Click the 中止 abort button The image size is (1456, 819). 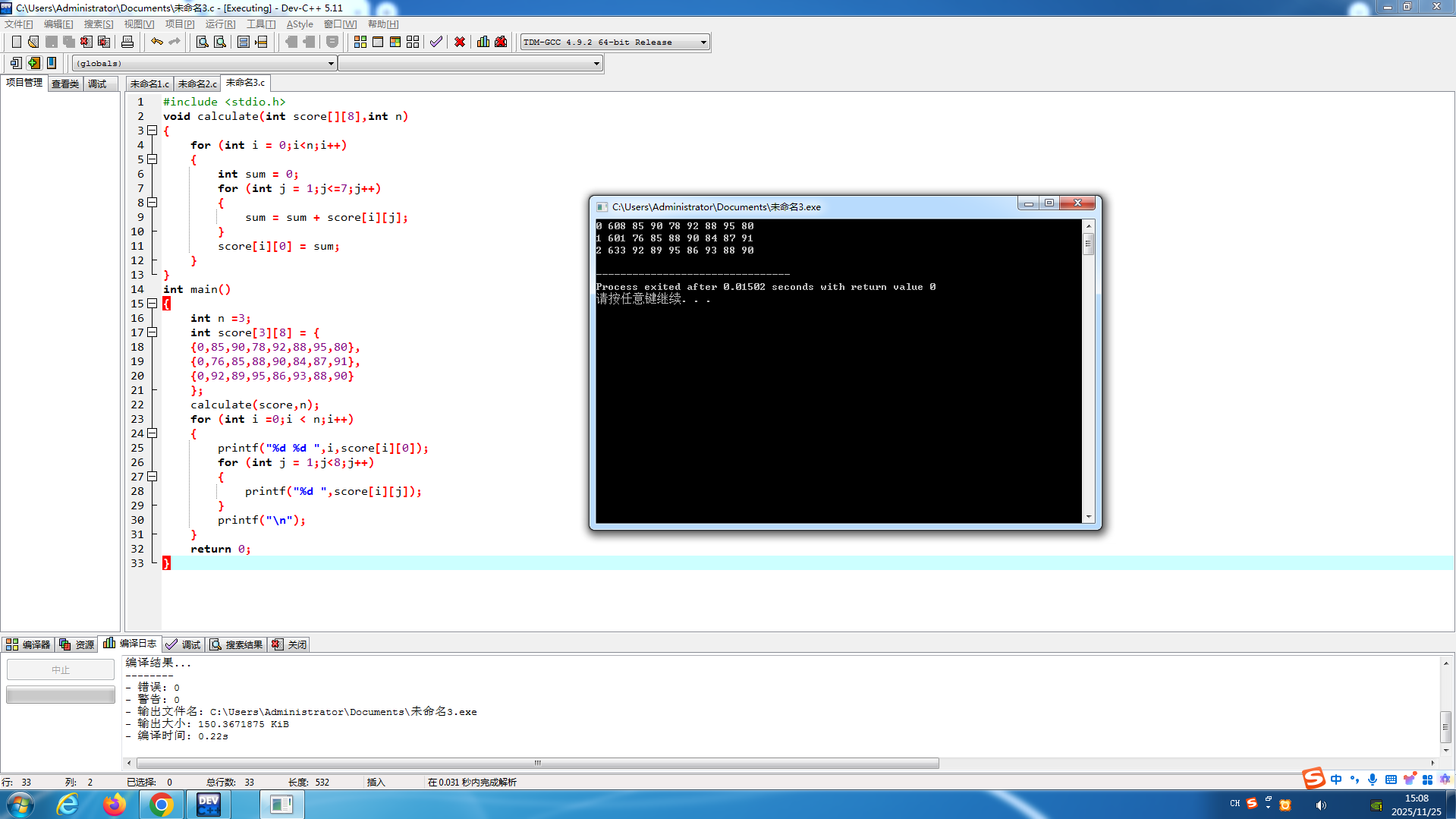point(61,669)
